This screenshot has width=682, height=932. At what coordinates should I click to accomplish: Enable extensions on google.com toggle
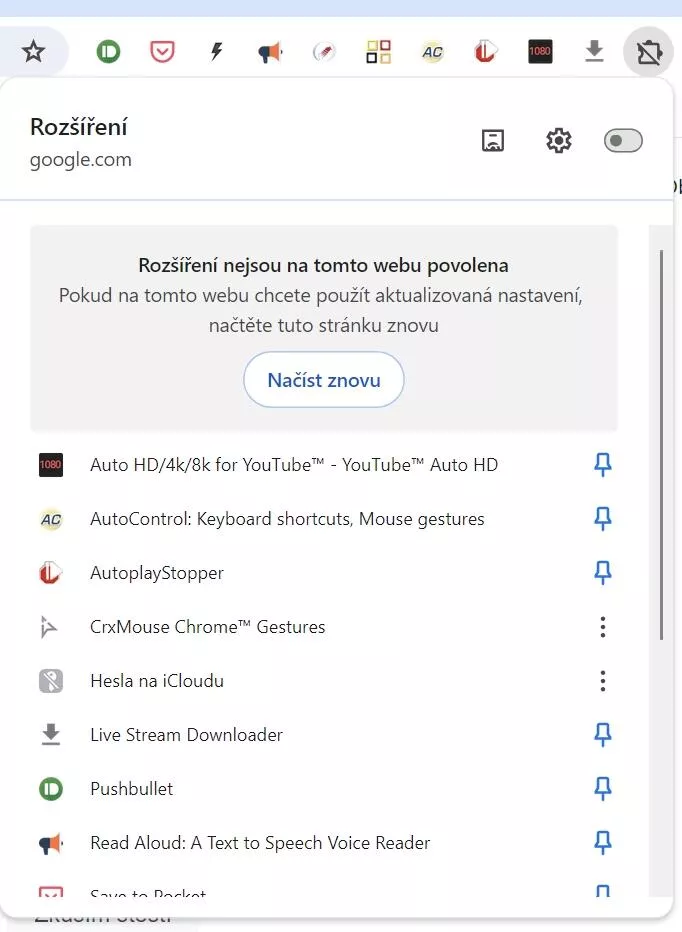pyautogui.click(x=623, y=141)
